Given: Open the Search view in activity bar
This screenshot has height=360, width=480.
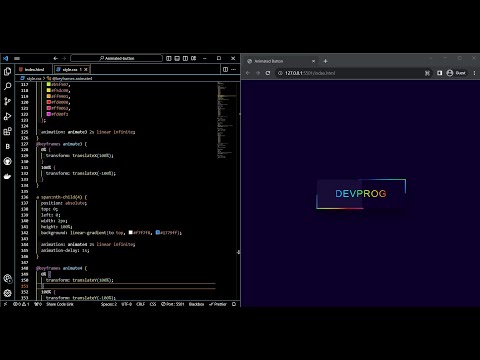Looking at the screenshot, I should click(7, 86).
